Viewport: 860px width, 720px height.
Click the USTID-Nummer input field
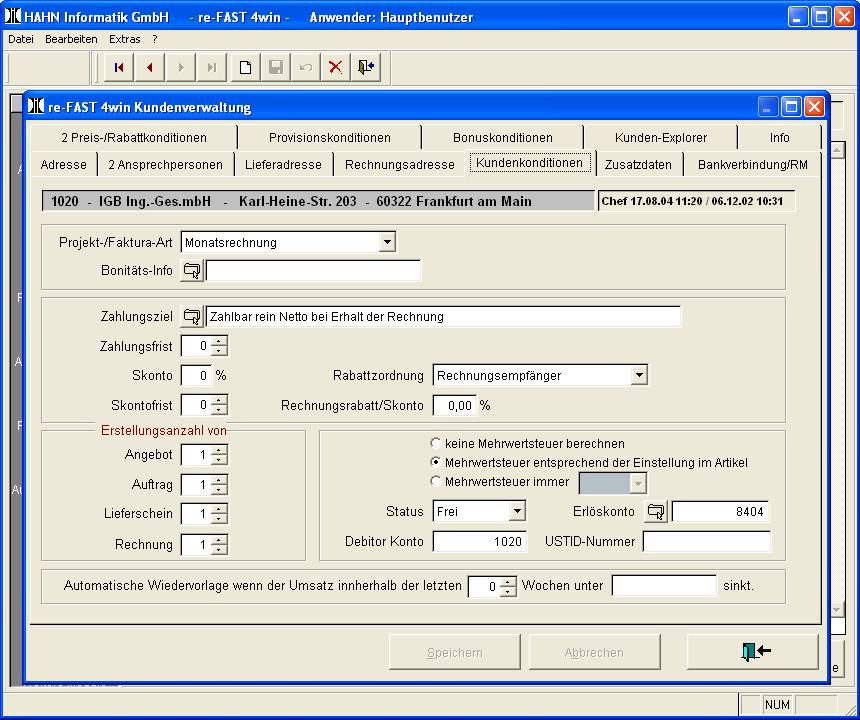[x=706, y=542]
